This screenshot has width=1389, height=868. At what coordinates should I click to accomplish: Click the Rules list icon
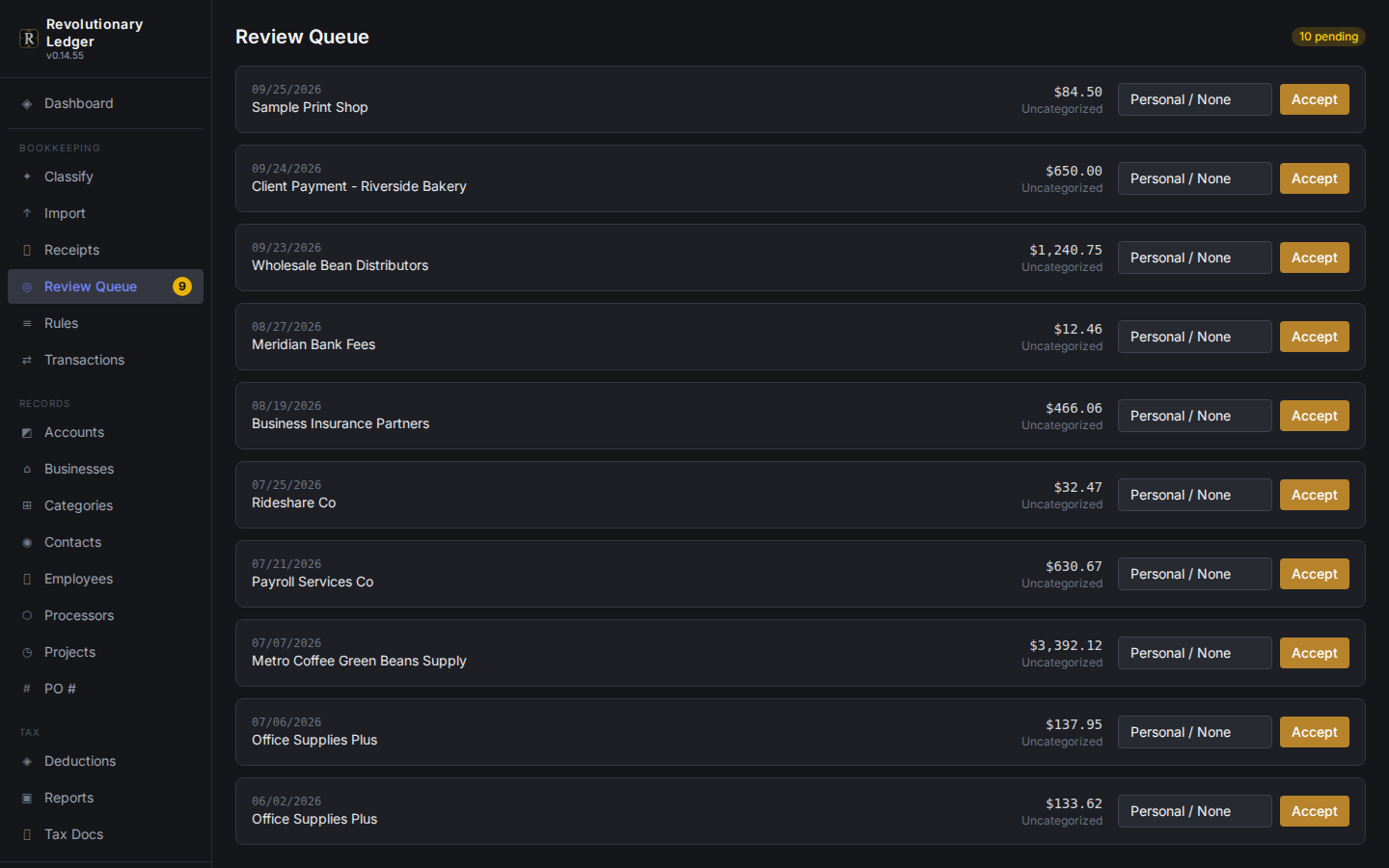(x=27, y=324)
